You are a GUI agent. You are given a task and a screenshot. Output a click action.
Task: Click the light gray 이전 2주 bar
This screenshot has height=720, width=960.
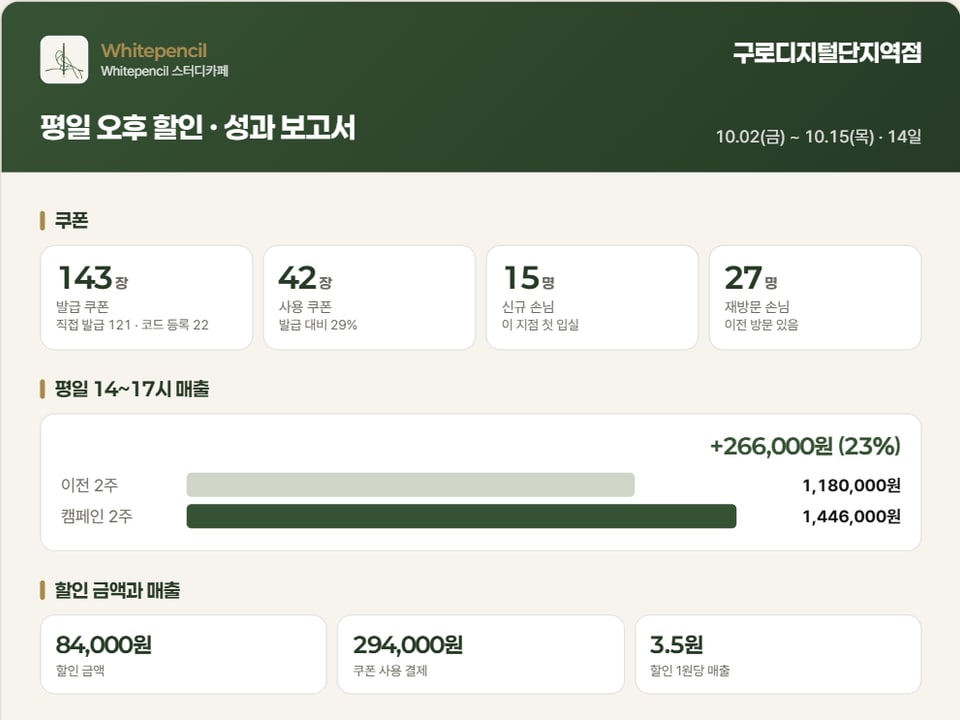point(411,485)
